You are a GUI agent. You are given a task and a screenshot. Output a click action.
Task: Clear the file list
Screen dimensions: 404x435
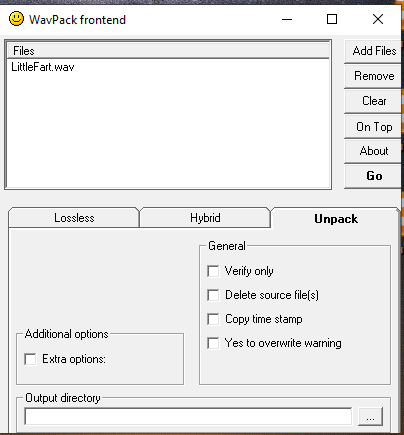pyautogui.click(x=374, y=101)
